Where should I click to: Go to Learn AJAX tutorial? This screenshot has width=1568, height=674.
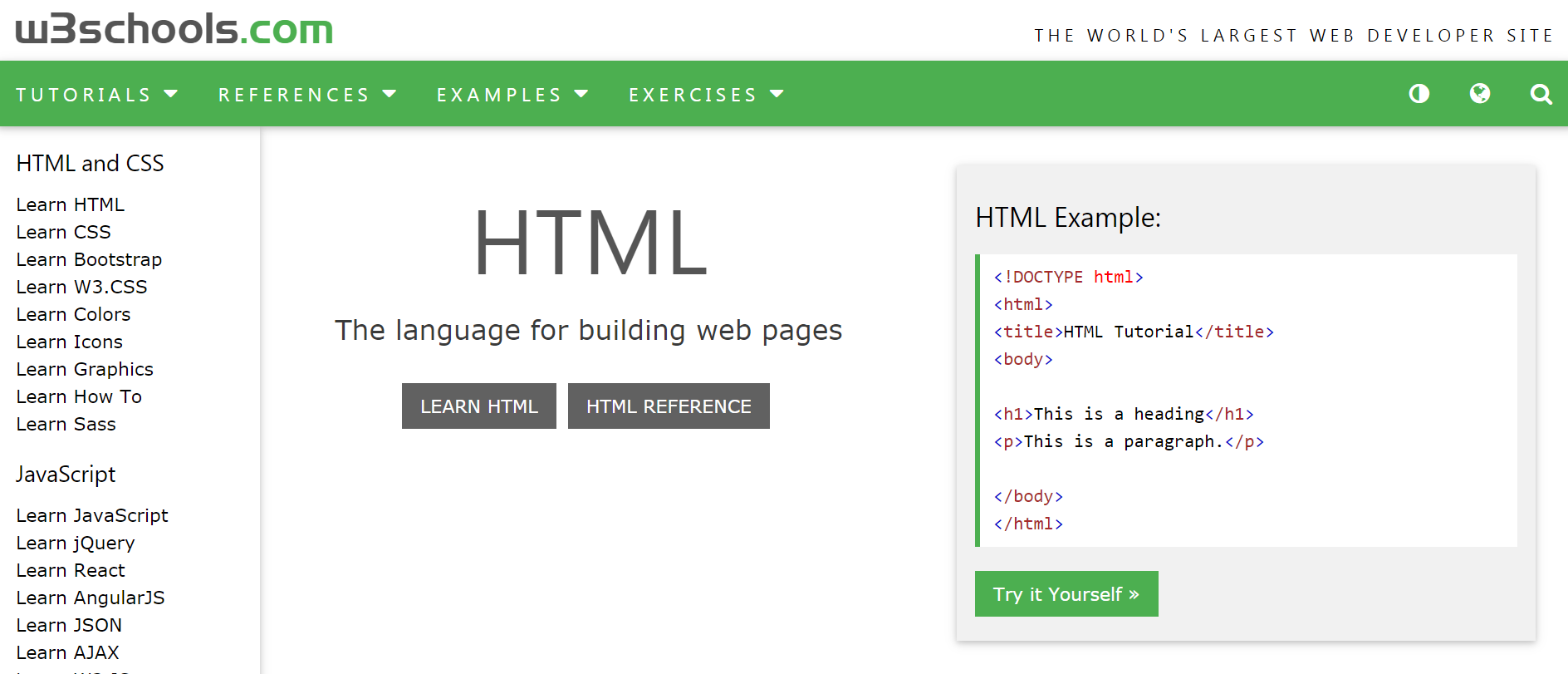(68, 652)
